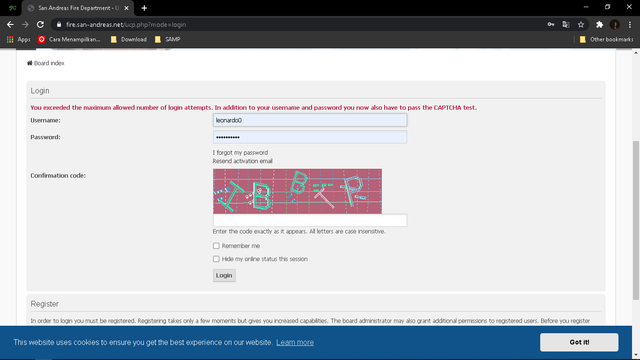
Task: Click the Username input field
Action: 310,120
